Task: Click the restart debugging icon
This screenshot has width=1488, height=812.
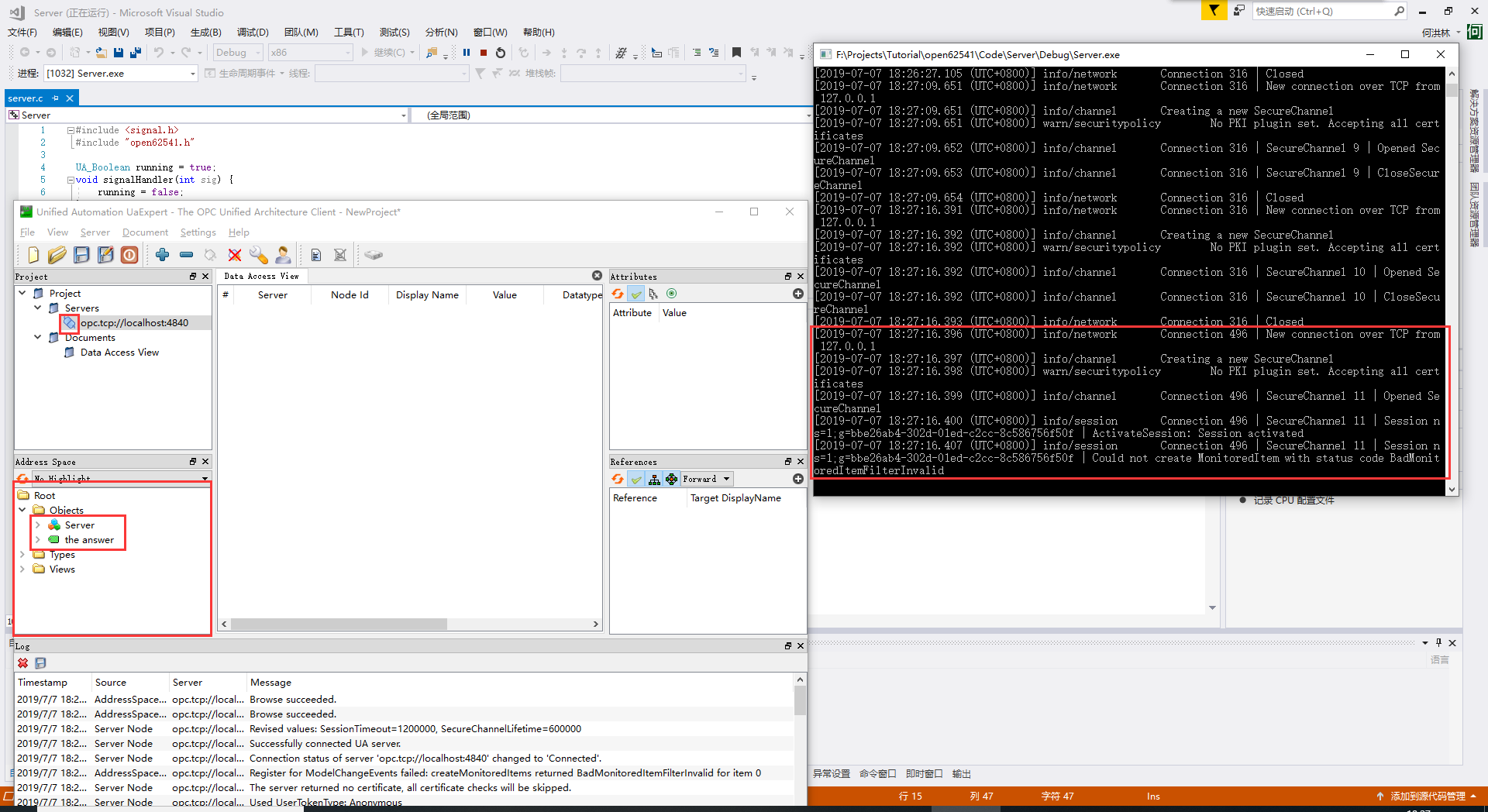Action: click(501, 53)
